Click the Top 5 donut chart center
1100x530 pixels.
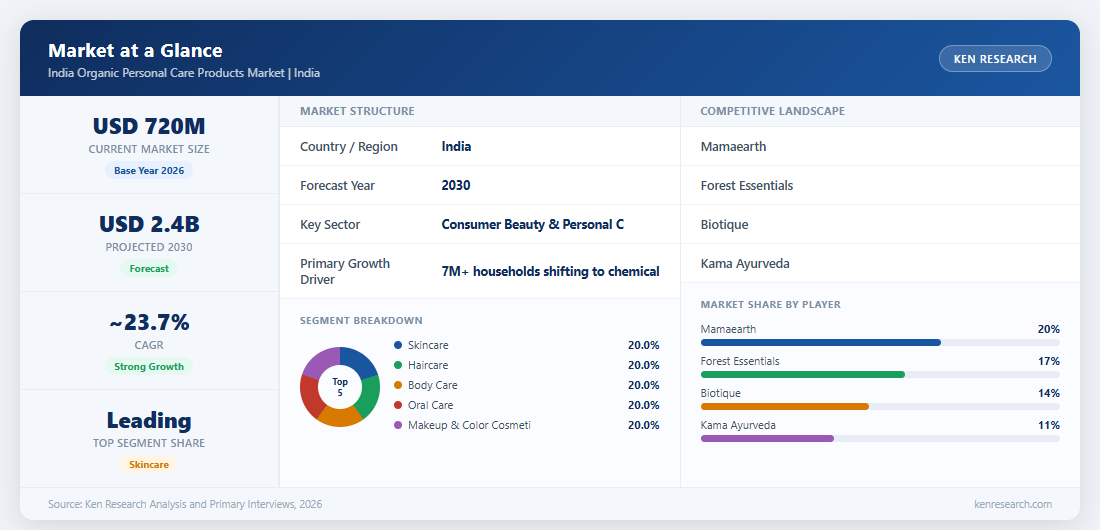click(340, 387)
